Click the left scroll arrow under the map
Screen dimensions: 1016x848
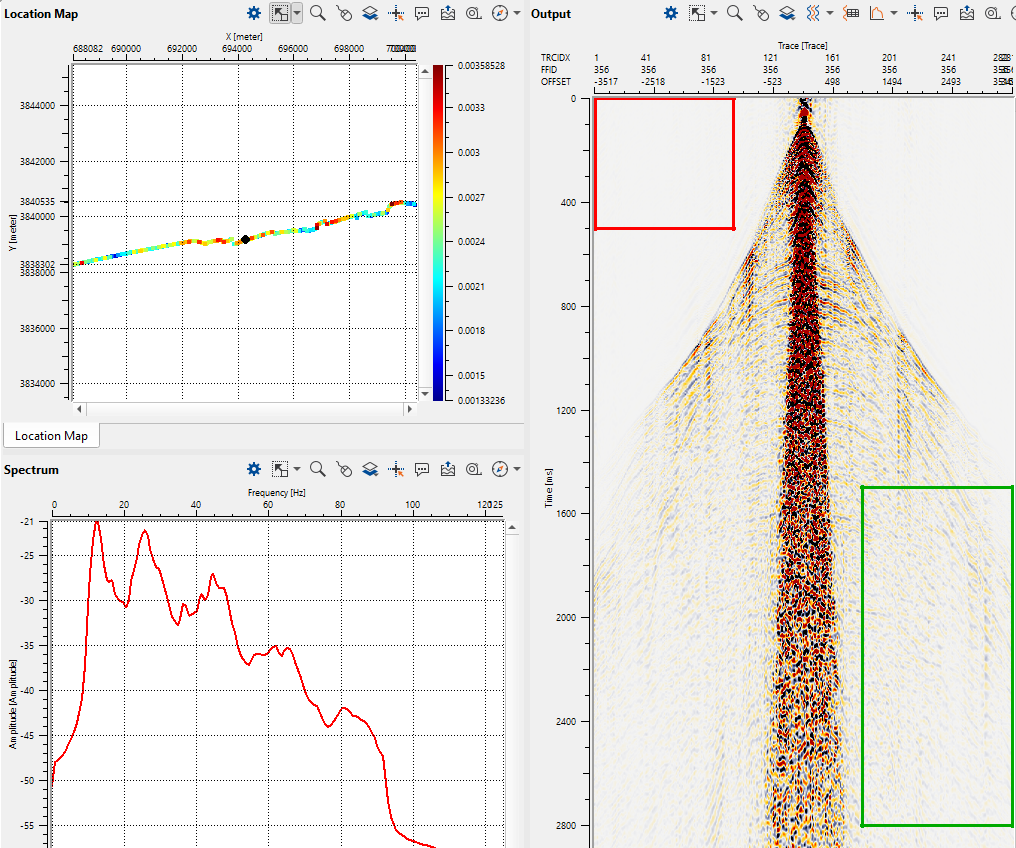coord(79,410)
